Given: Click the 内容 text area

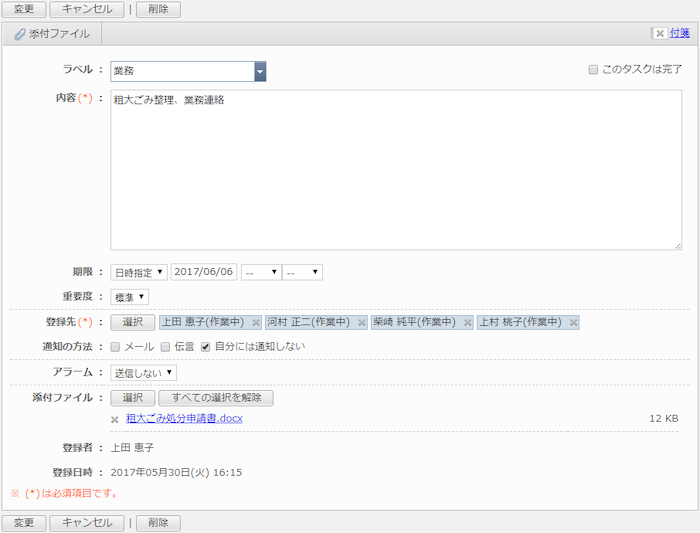Looking at the screenshot, I should tap(396, 170).
